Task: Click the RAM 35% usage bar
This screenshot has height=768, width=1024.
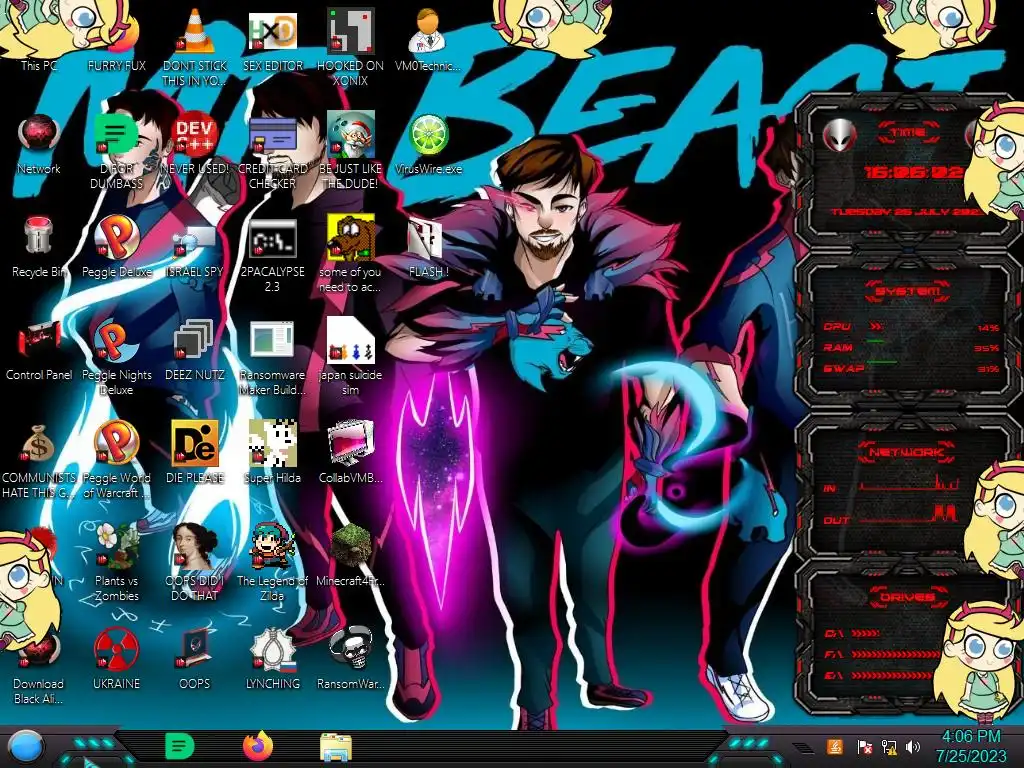Action: click(x=911, y=347)
